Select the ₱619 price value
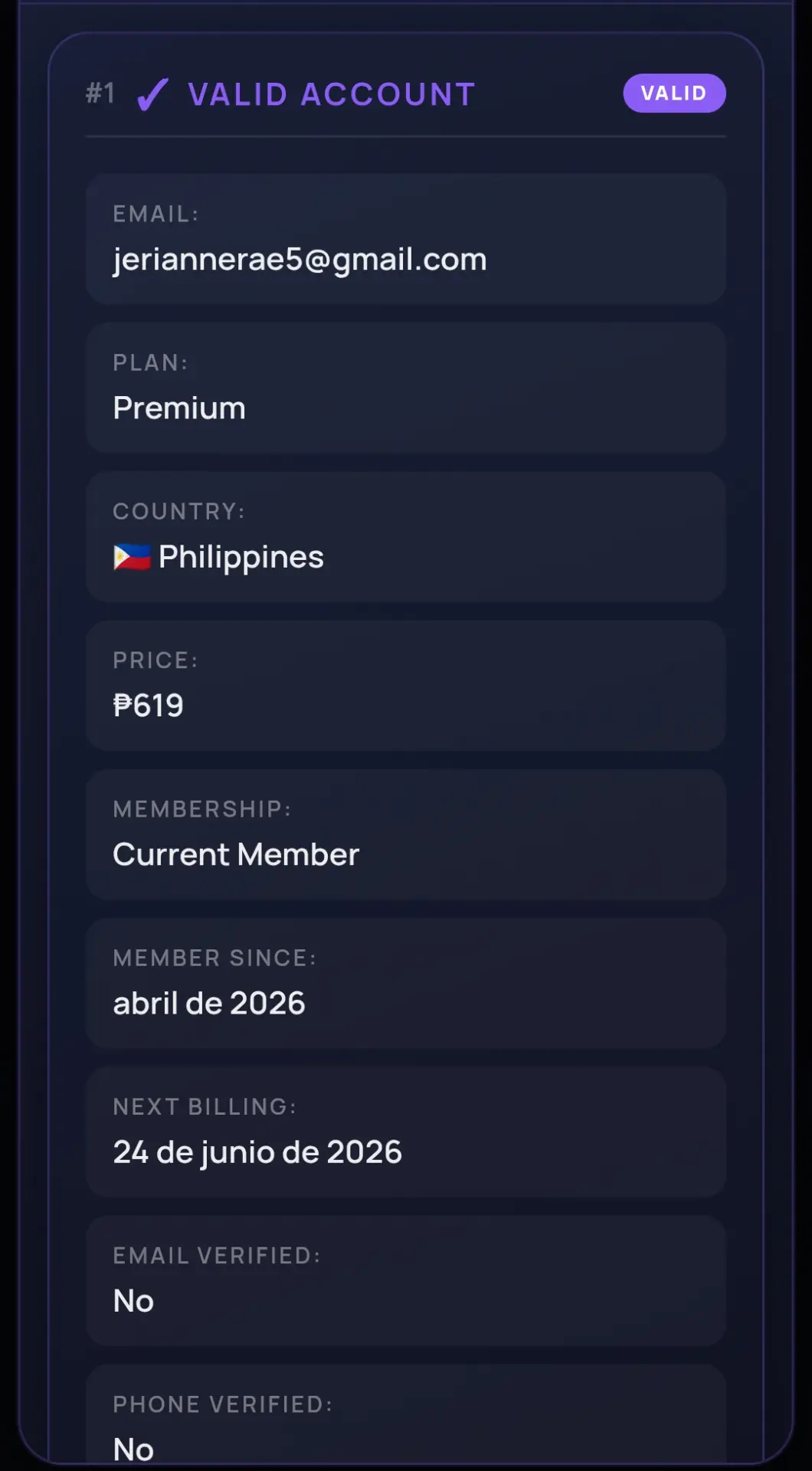This screenshot has height=1471, width=812. coord(149,706)
